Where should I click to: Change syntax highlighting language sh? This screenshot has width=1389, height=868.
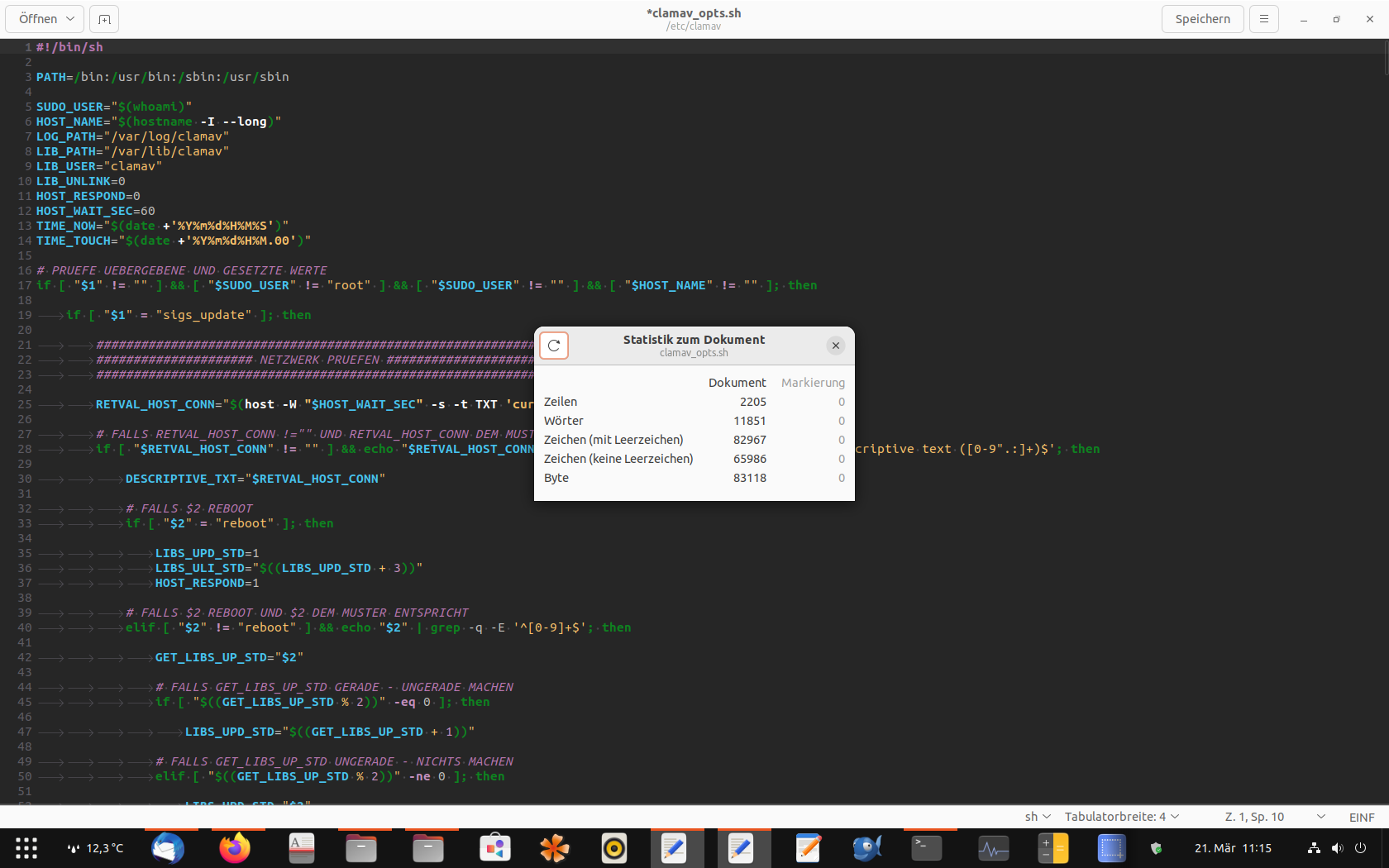(x=1038, y=817)
